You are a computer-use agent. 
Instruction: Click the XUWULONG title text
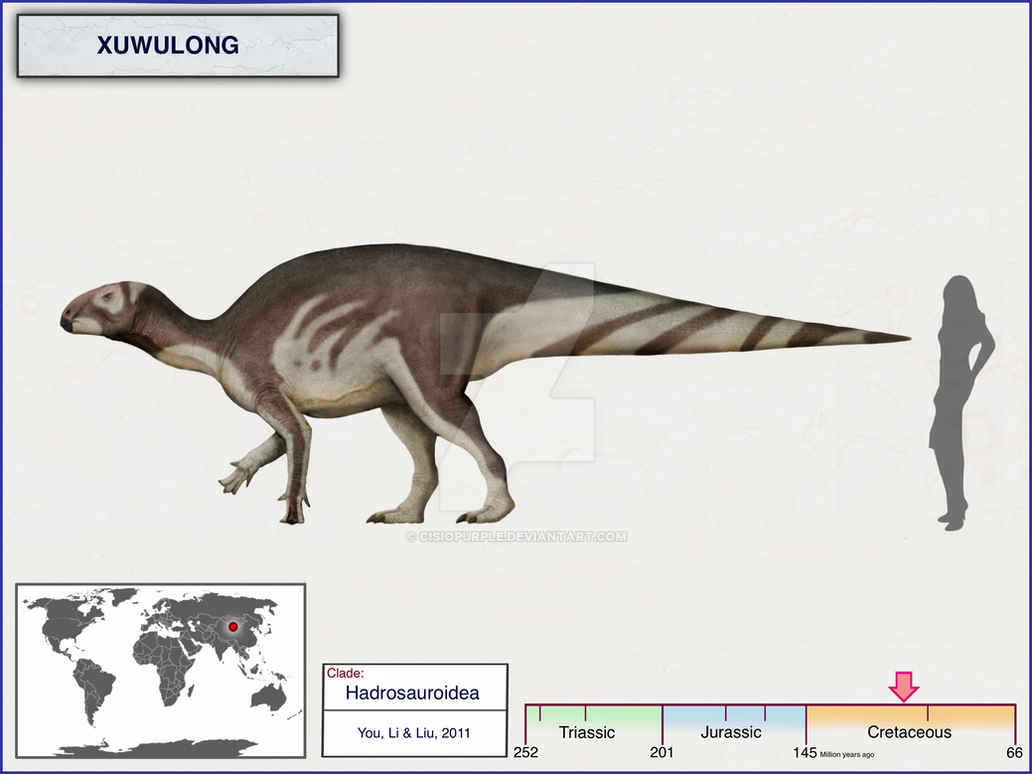[168, 45]
